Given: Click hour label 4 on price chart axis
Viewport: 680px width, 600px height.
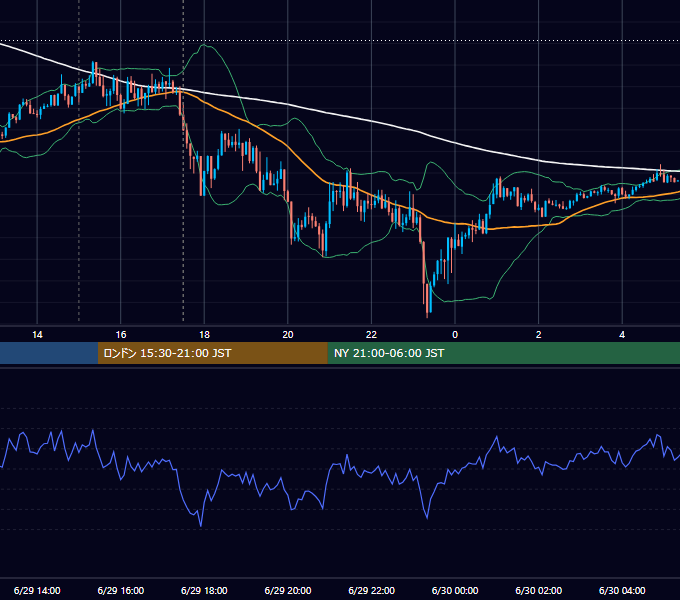Looking at the screenshot, I should coord(622,335).
